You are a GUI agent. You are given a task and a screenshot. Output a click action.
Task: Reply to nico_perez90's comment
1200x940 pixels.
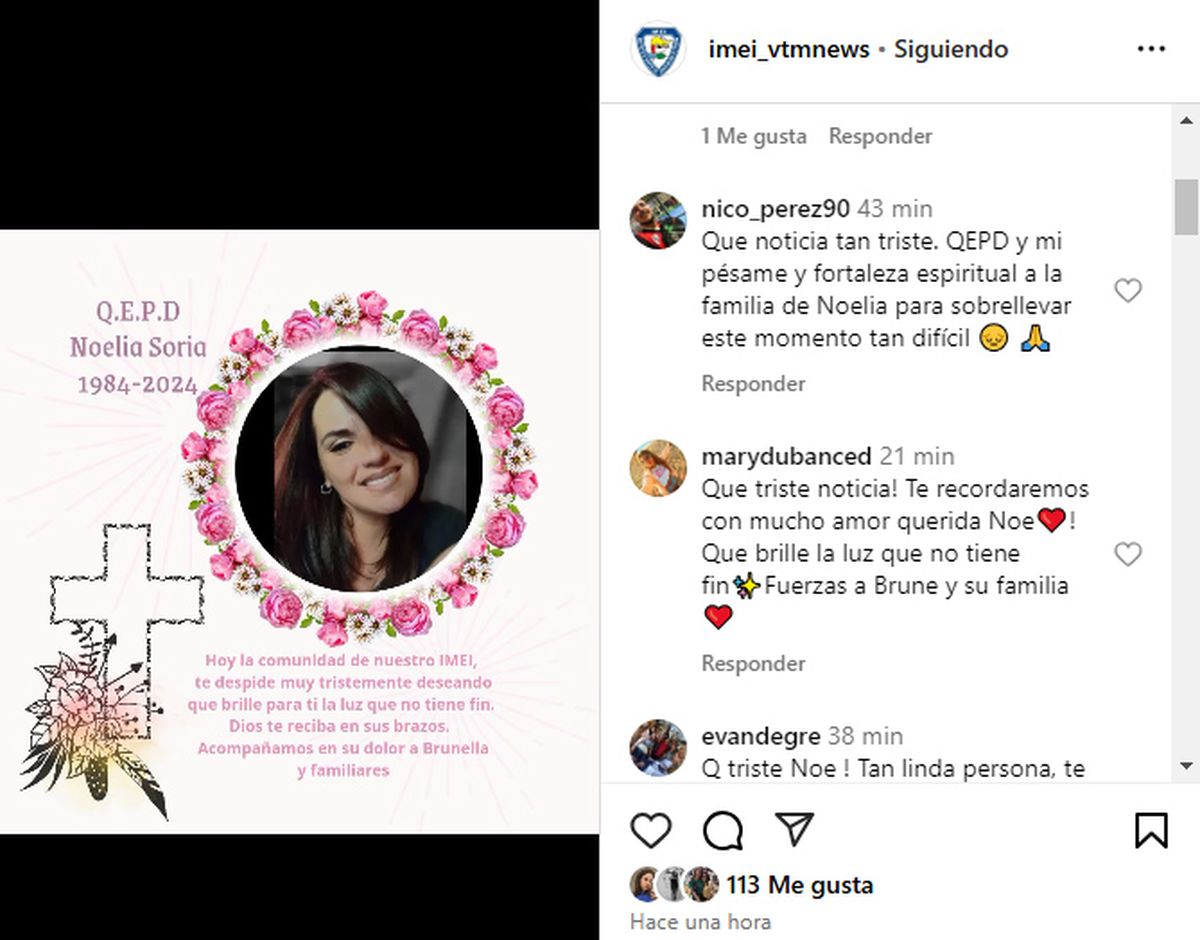coord(753,383)
